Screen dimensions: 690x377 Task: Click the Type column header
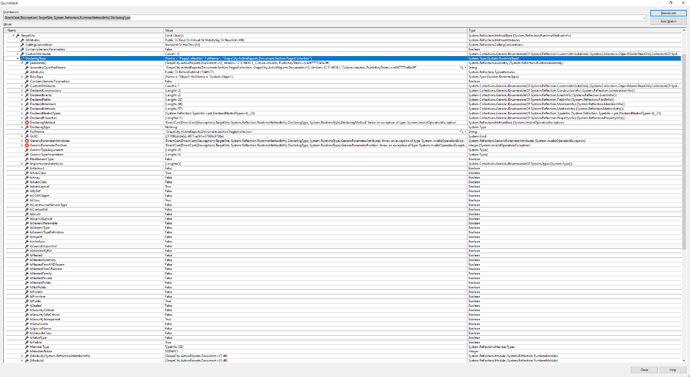[574, 30]
